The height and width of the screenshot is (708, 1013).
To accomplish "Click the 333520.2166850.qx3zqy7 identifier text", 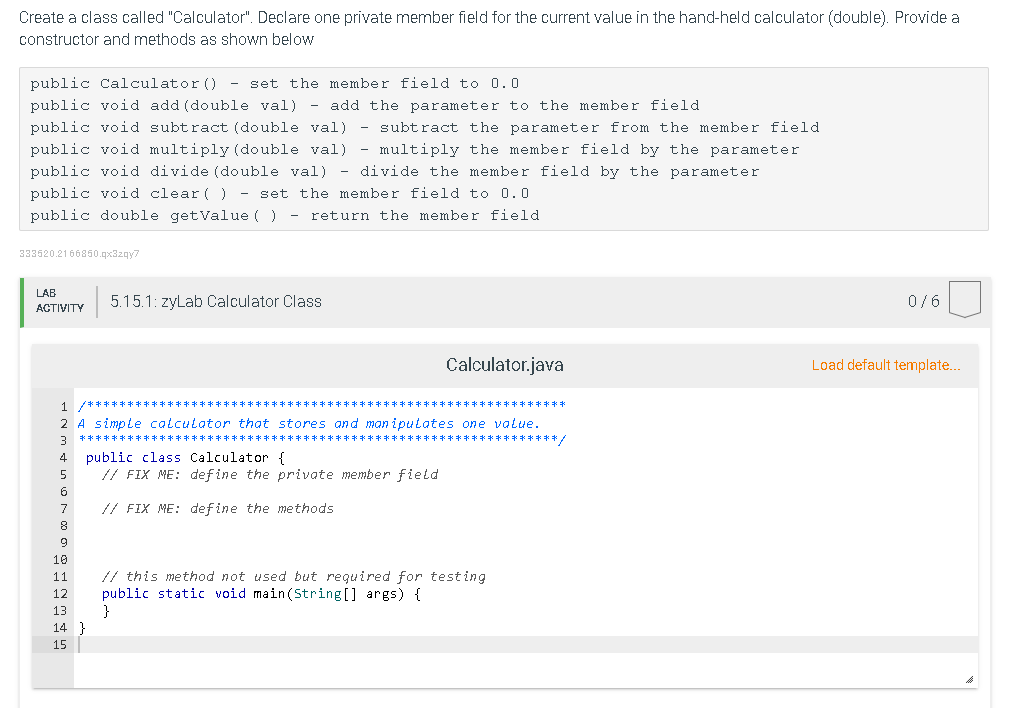I will point(79,254).
